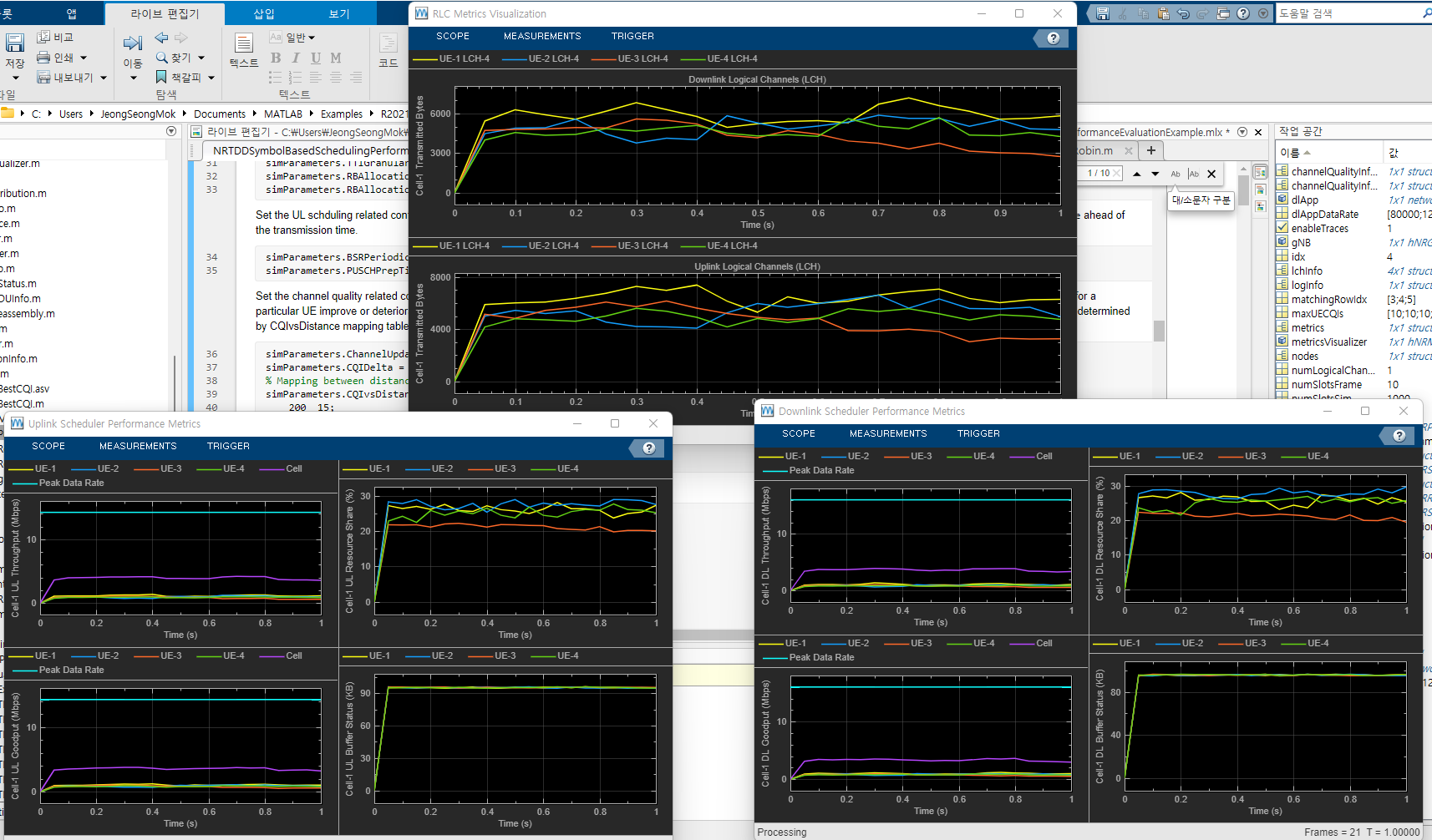Image resolution: width=1432 pixels, height=840 pixels.
Task: Open help in Downlink Scheduler Performance Metrics window
Action: 1399,435
